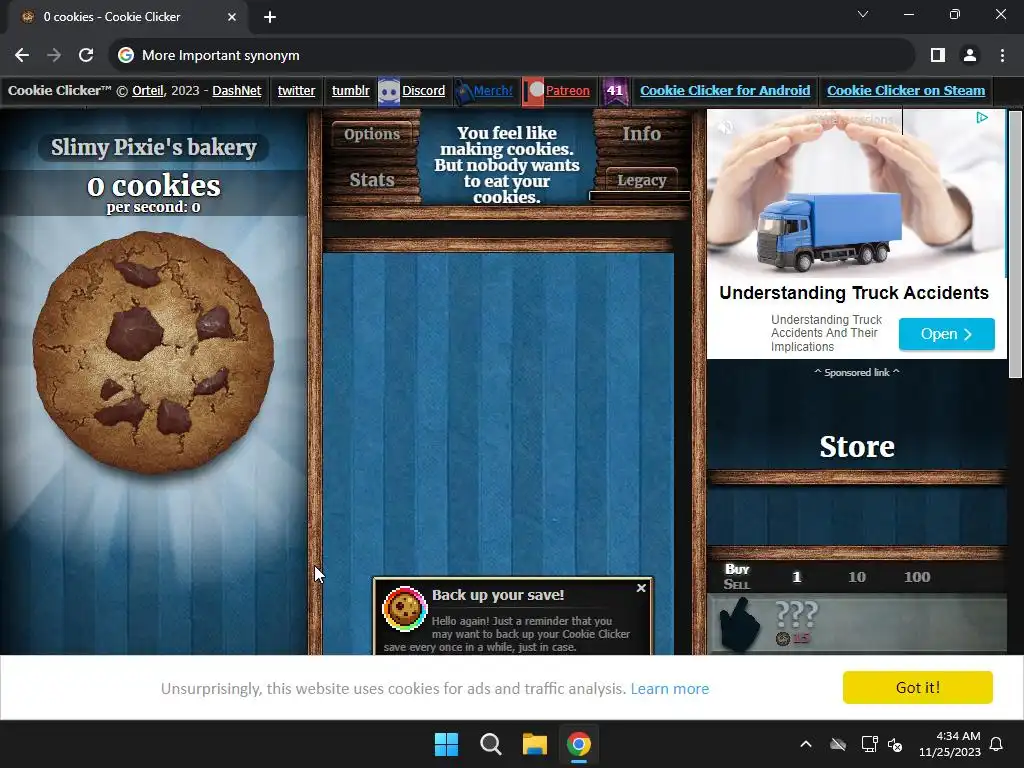Click the address bar text More Important synonym
Image resolution: width=1024 pixels, height=768 pixels.
[221, 56]
